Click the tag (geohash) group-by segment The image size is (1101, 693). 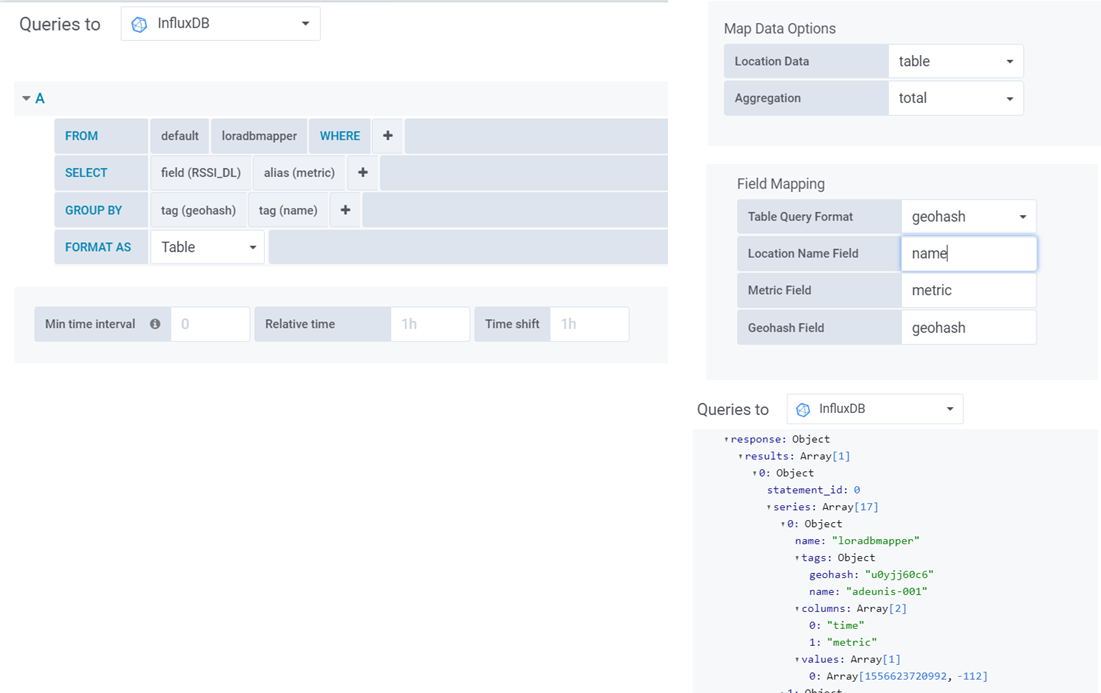pos(198,210)
